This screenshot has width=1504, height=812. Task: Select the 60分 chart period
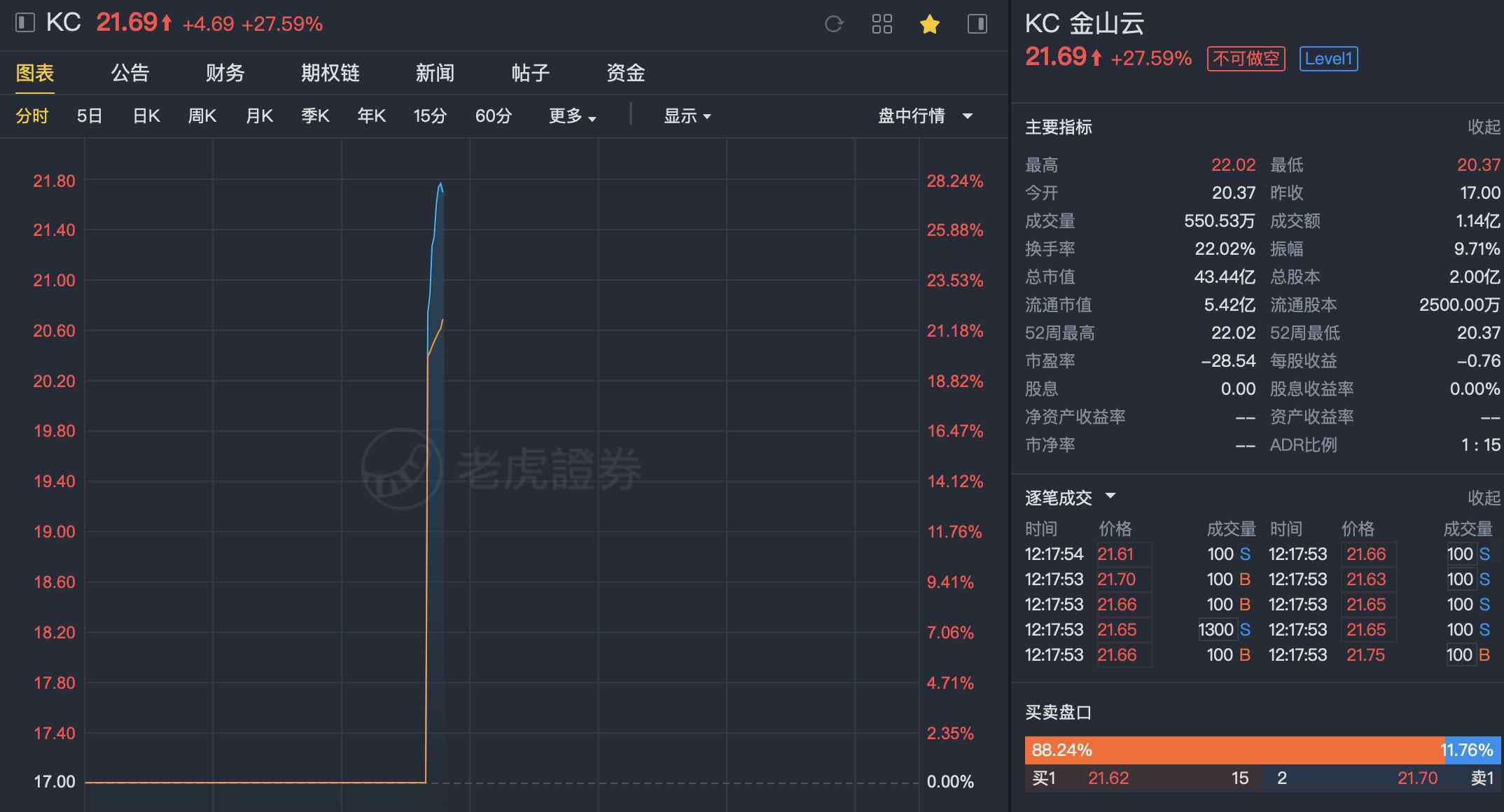(x=494, y=116)
